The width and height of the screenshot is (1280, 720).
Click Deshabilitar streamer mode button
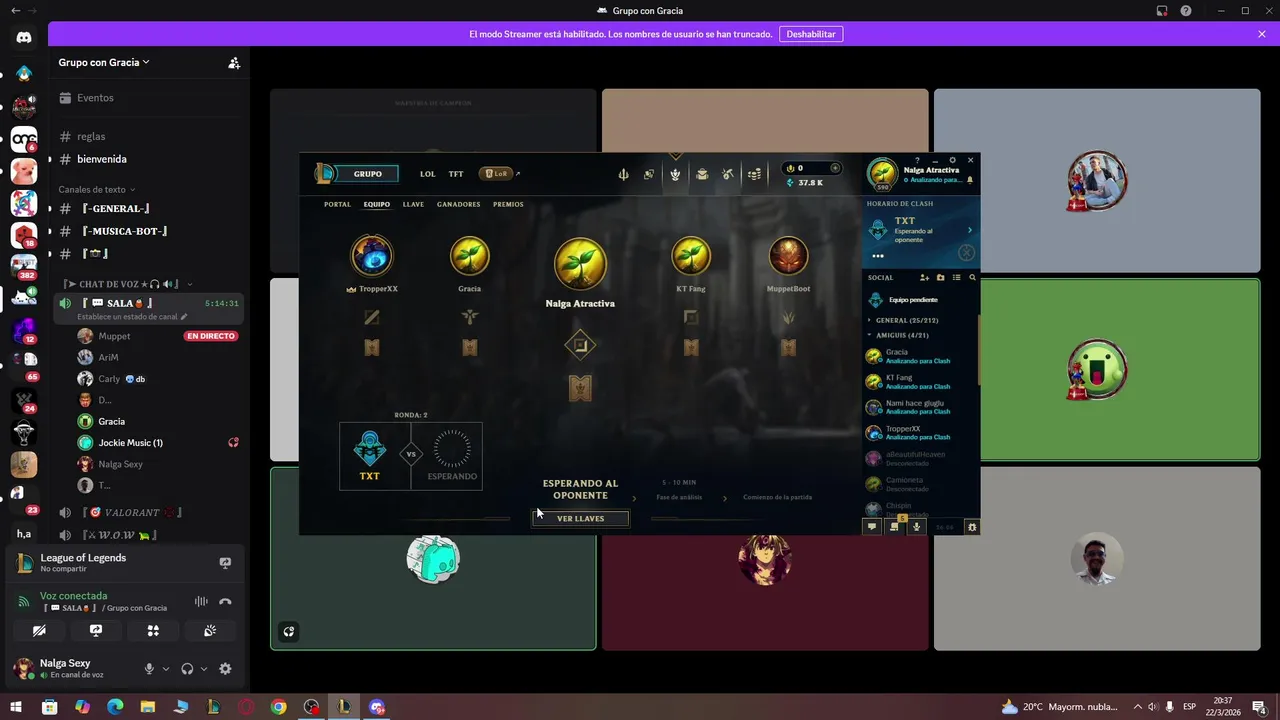(x=811, y=34)
